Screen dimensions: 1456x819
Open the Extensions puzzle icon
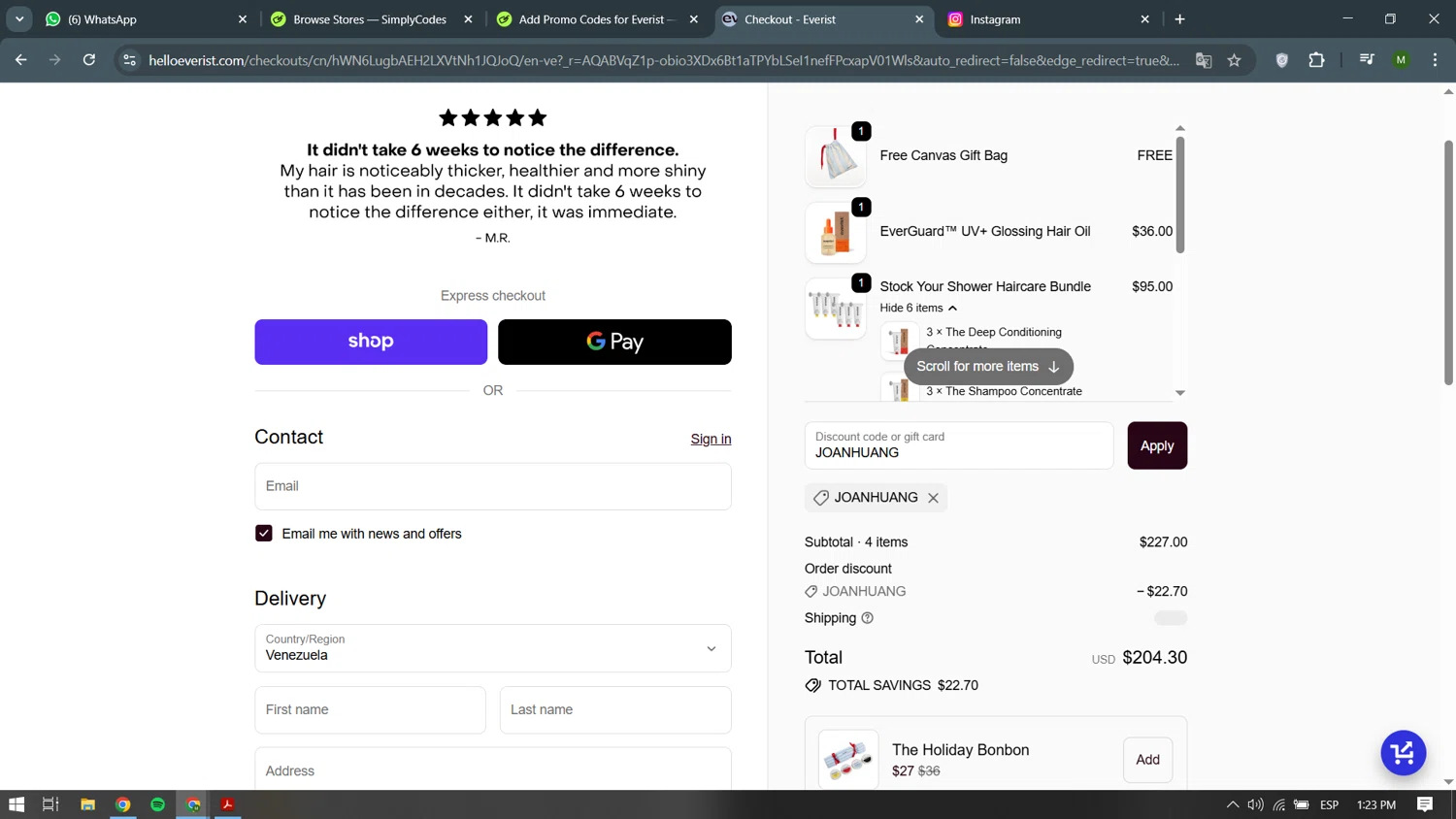point(1317,60)
